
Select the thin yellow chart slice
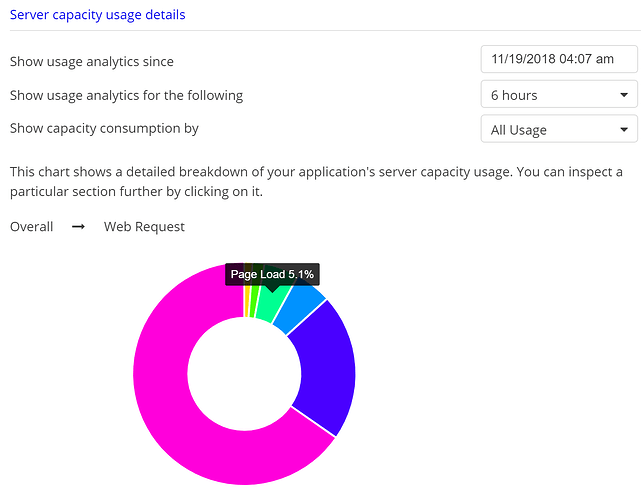(x=247, y=302)
